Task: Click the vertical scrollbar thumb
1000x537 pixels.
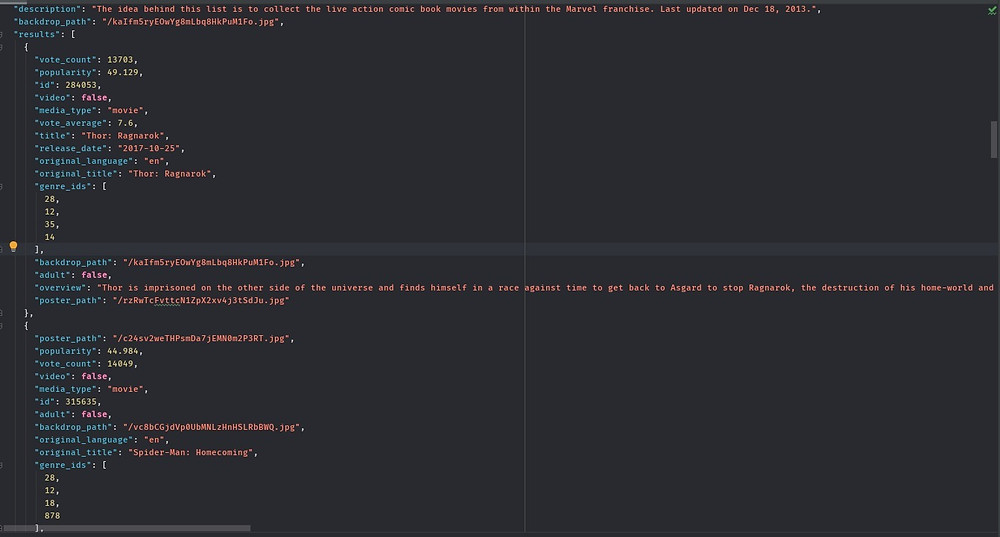Action: tap(994, 139)
